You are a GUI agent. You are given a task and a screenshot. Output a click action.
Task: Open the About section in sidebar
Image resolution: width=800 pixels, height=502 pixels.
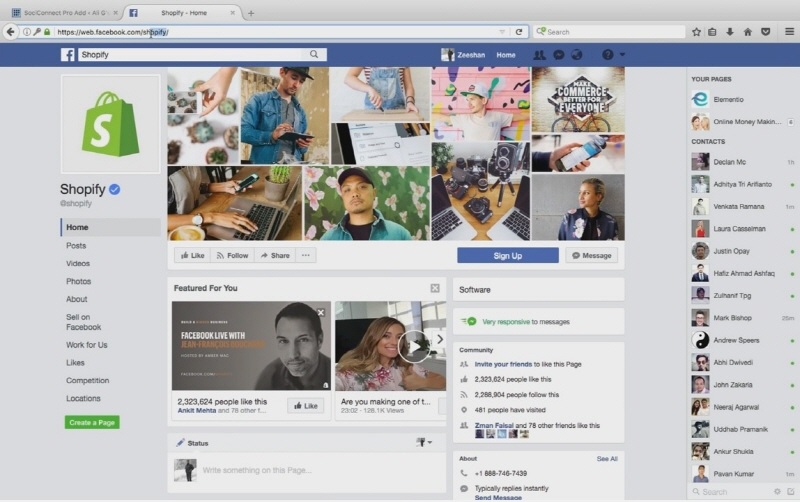point(77,299)
